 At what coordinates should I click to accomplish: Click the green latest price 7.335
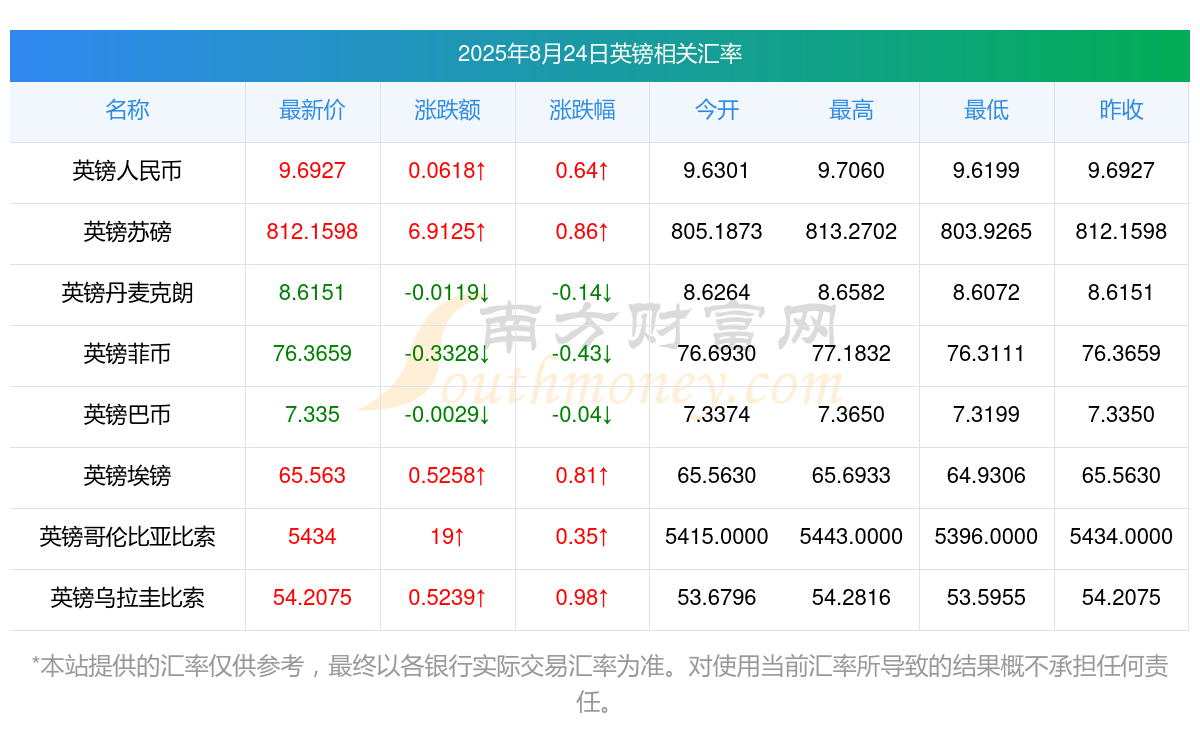click(312, 415)
